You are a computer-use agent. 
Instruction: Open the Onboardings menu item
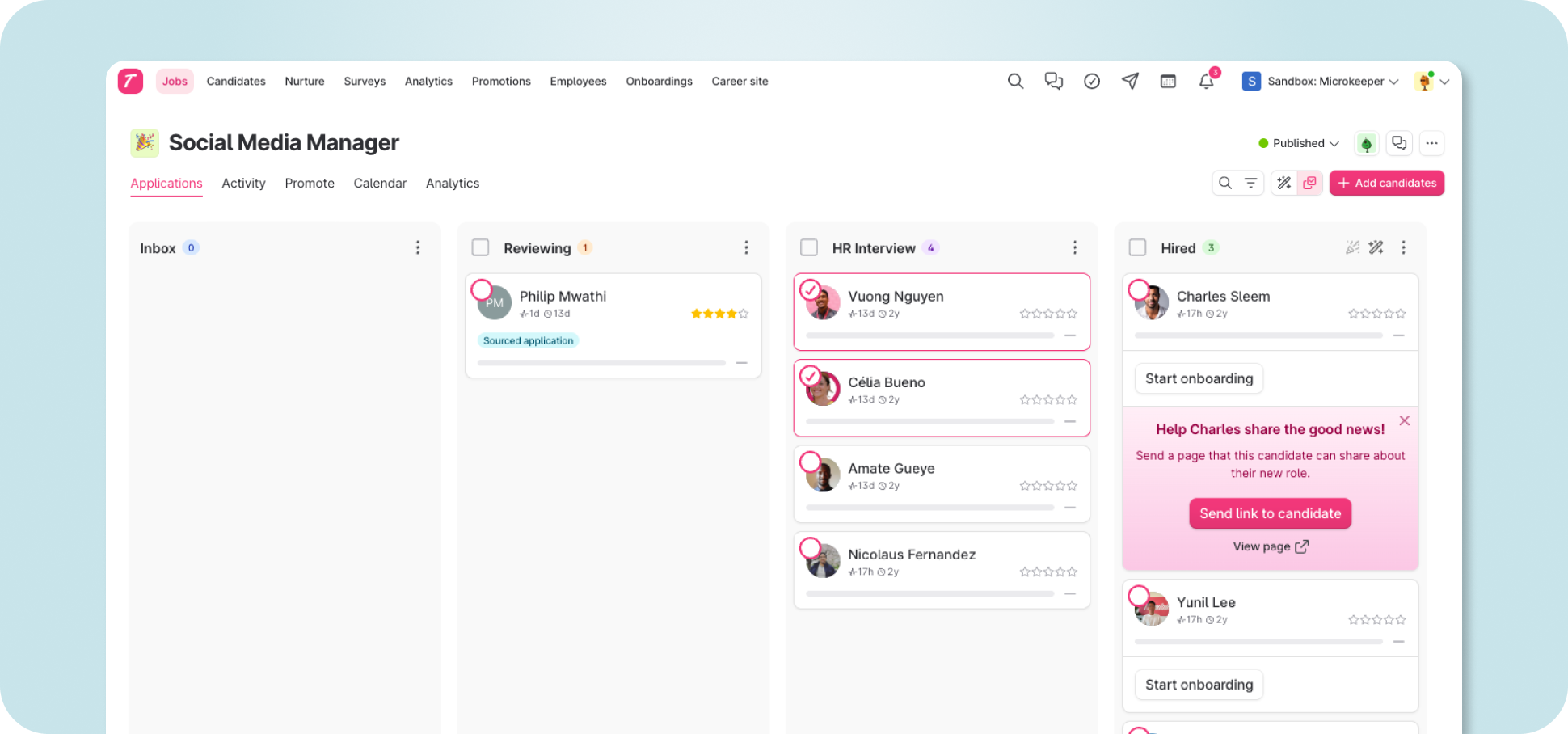(659, 81)
